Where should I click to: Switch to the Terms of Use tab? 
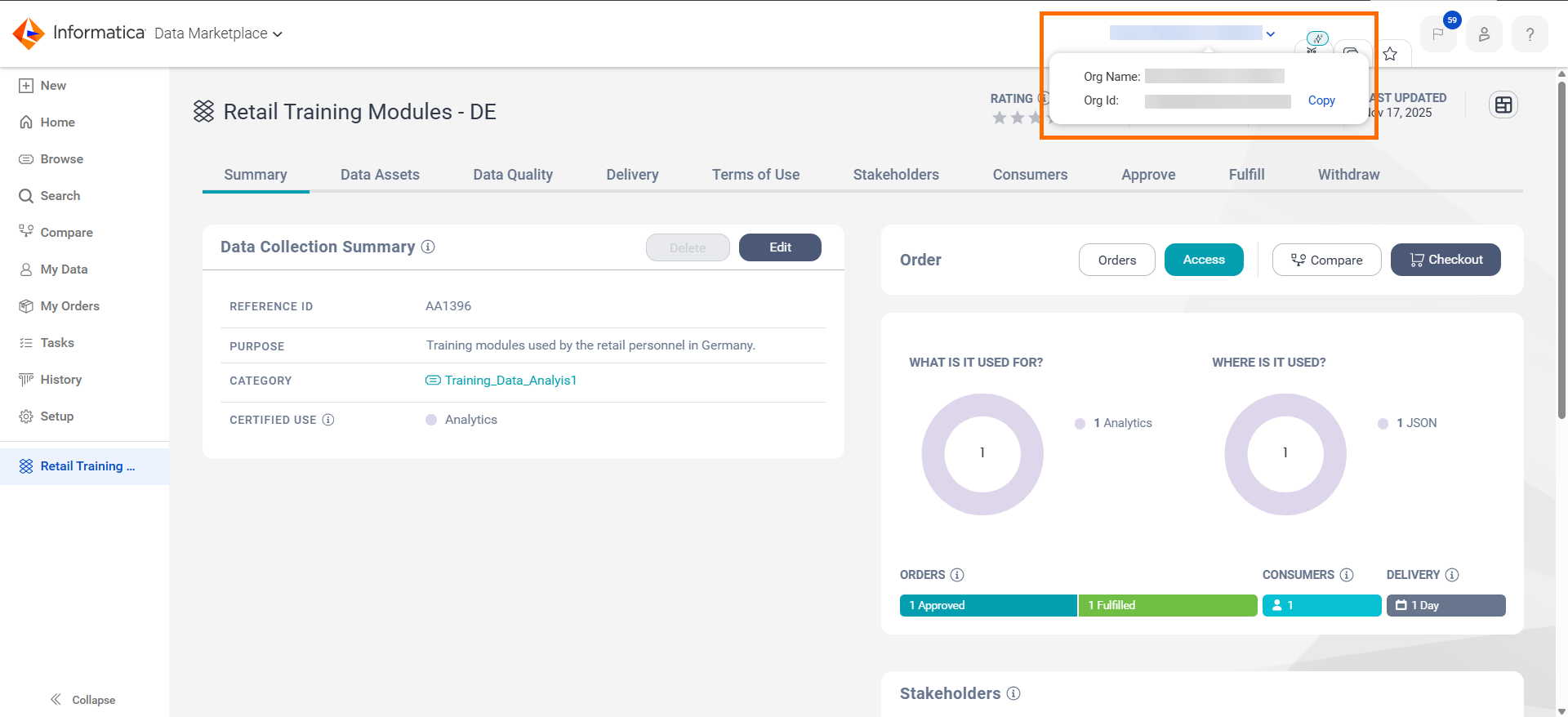755,175
